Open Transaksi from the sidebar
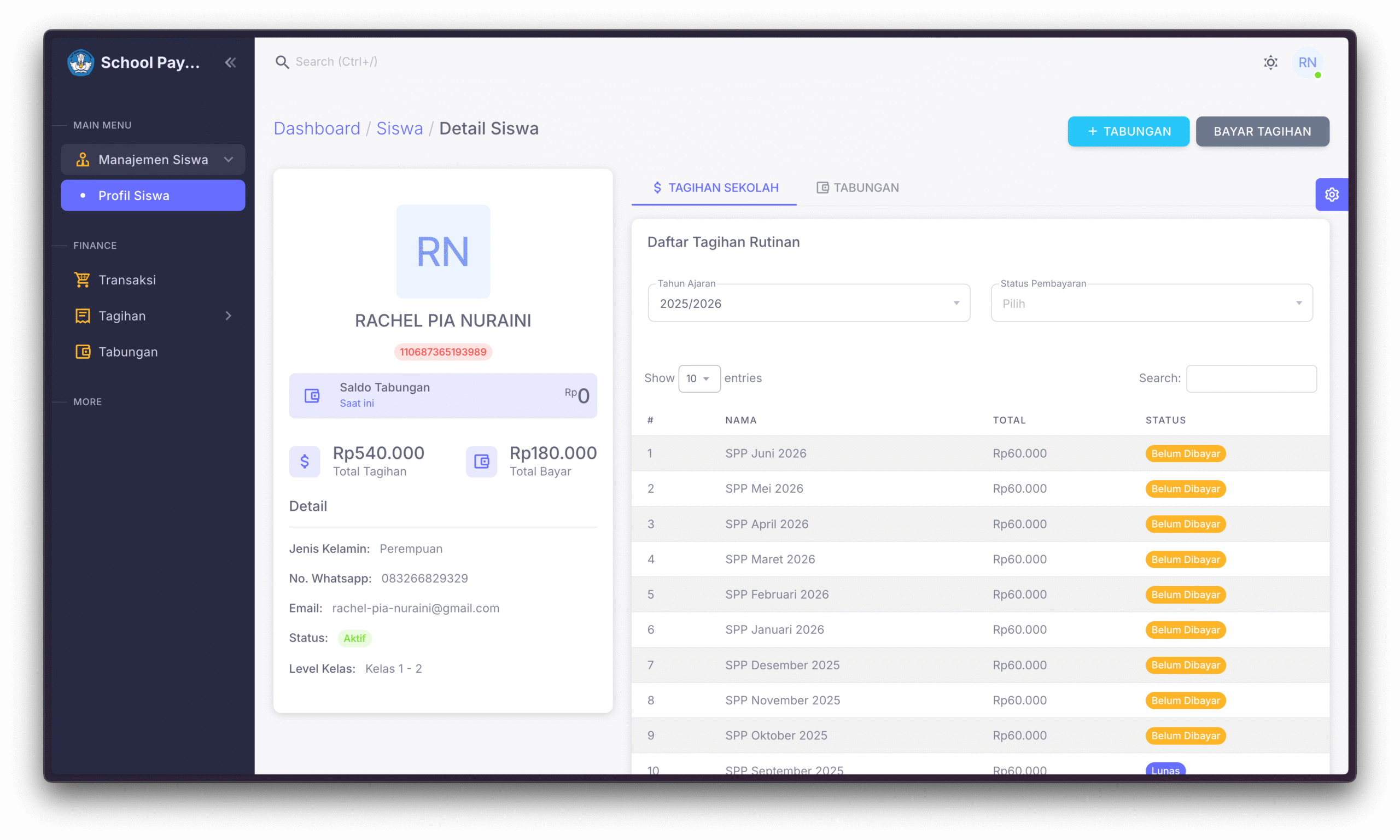The width and height of the screenshot is (1400, 840). point(127,279)
